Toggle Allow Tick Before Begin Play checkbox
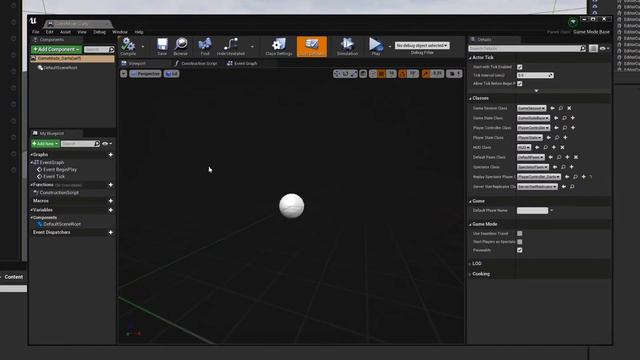640x360 pixels. pyautogui.click(x=520, y=84)
